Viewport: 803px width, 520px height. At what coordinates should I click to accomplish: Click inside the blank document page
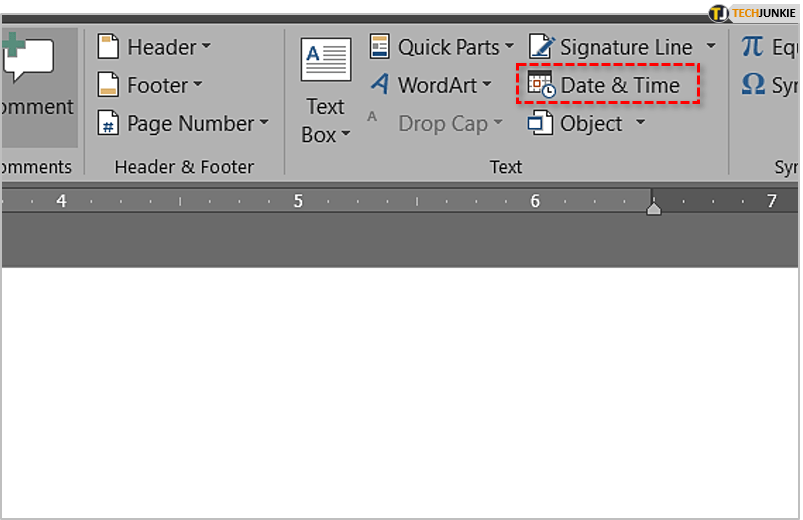coord(400,390)
